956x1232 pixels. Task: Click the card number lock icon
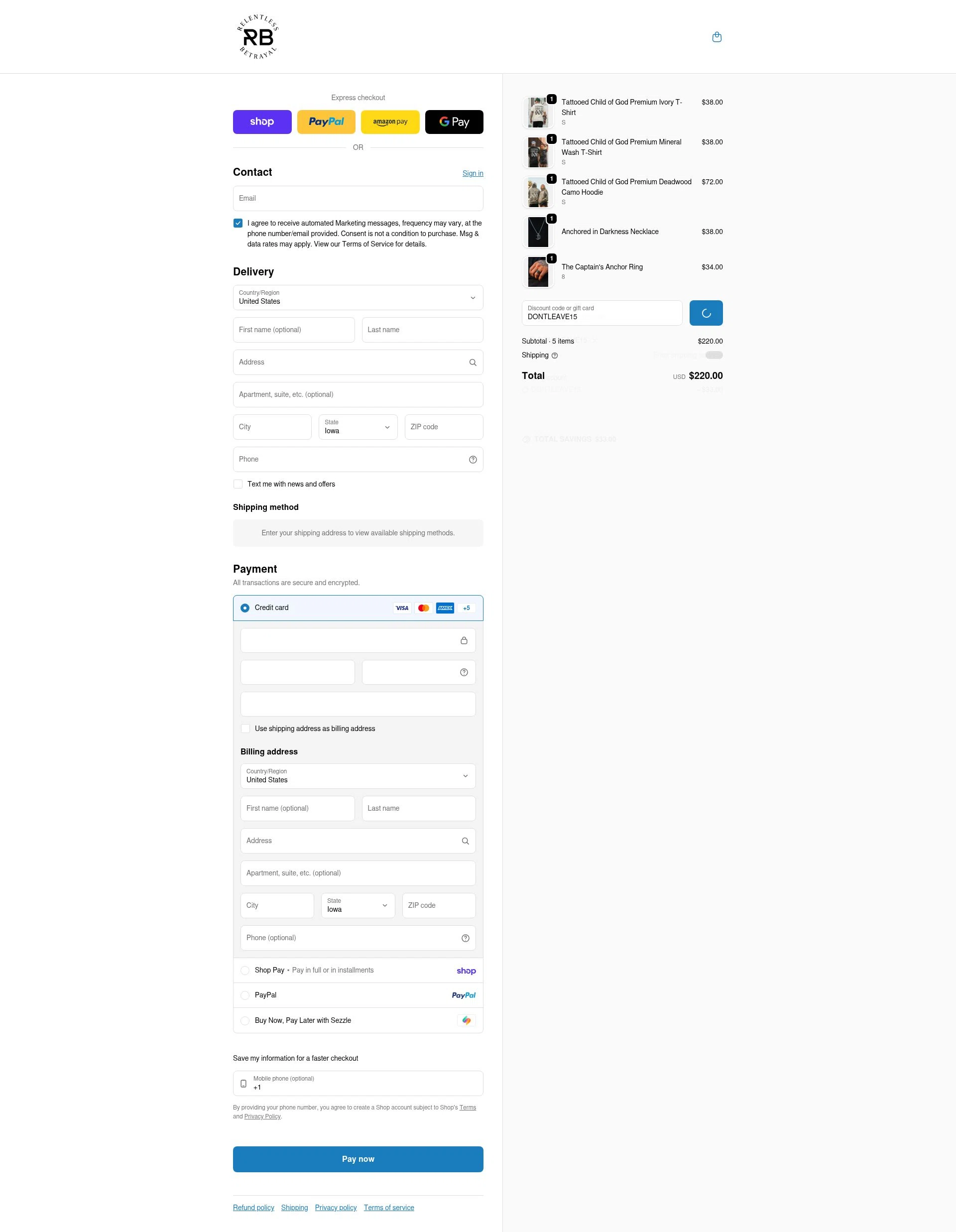[x=464, y=641]
